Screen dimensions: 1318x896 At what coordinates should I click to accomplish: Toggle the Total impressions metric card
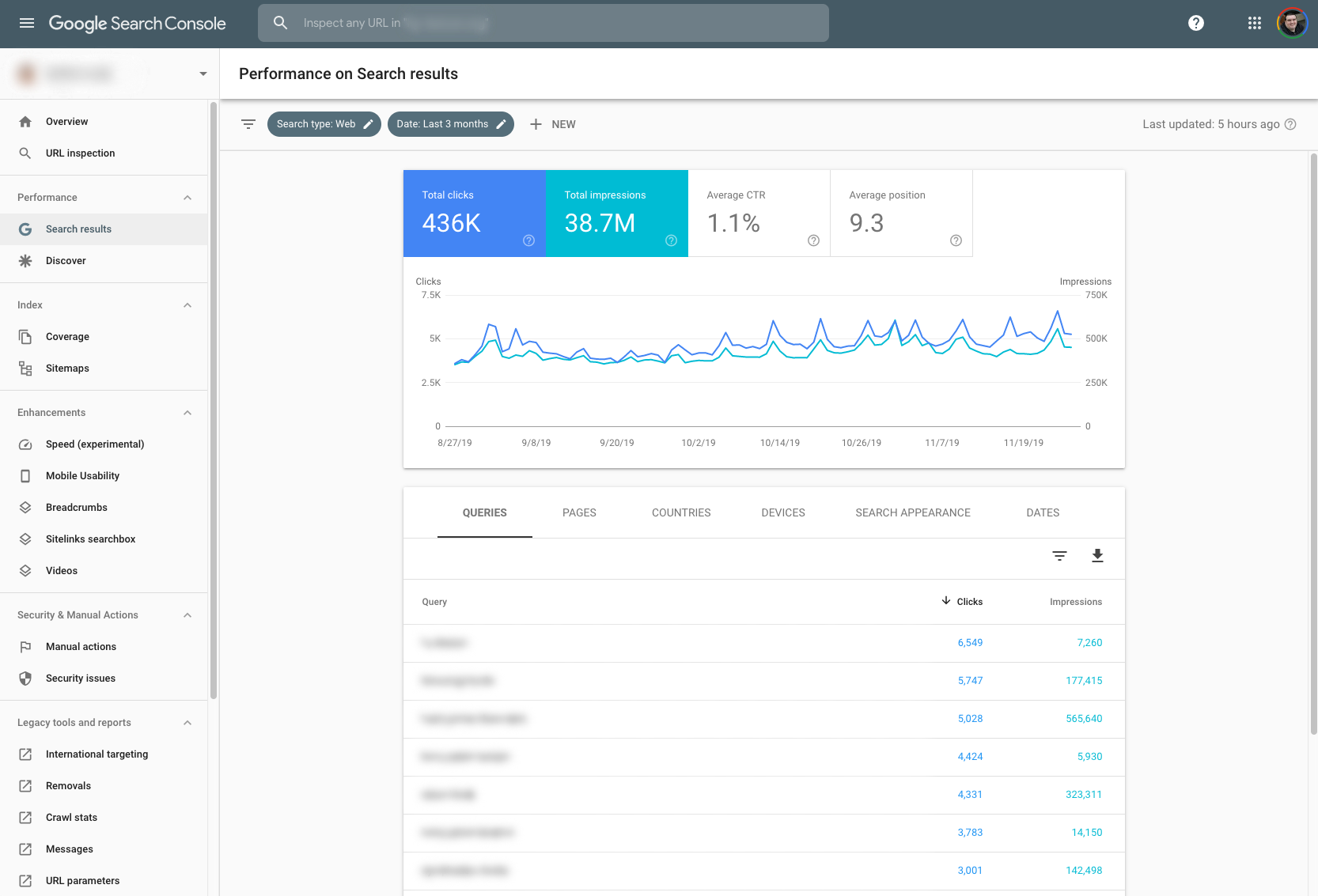(616, 213)
